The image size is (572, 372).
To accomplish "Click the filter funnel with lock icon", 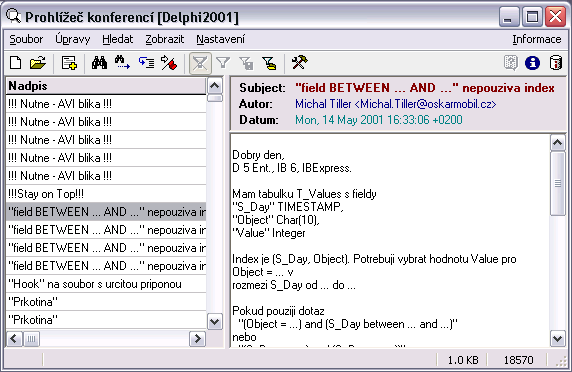I will tap(246, 63).
